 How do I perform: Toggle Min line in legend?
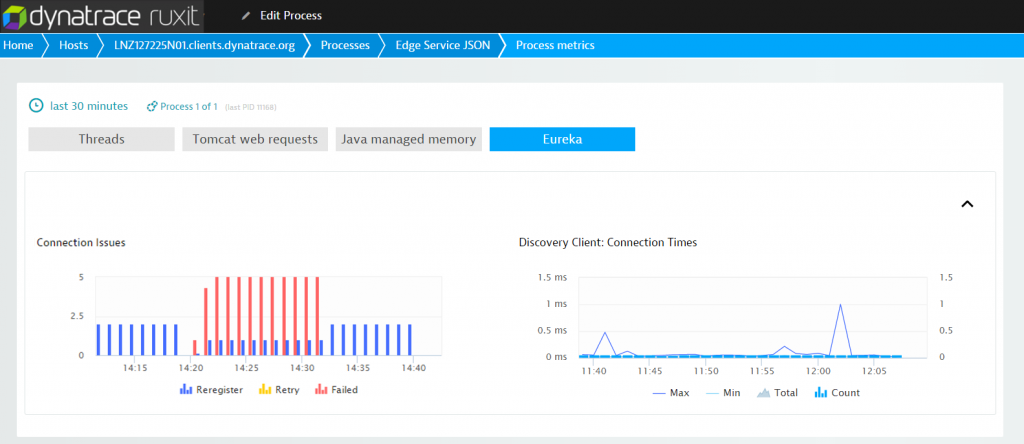[x=722, y=393]
